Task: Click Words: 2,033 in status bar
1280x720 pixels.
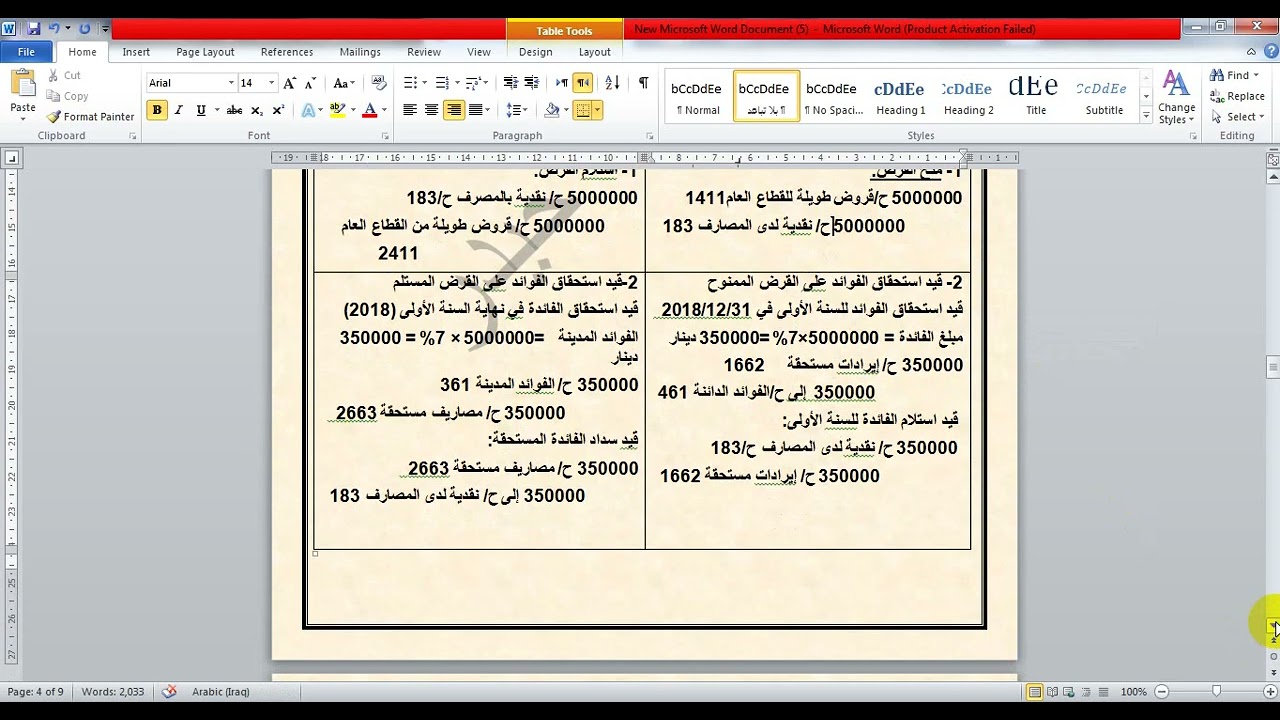Action: click(113, 692)
